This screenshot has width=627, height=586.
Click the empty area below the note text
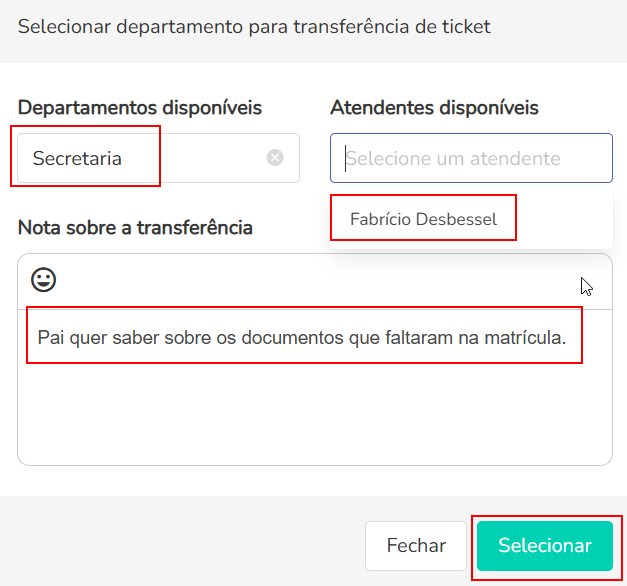point(314,415)
